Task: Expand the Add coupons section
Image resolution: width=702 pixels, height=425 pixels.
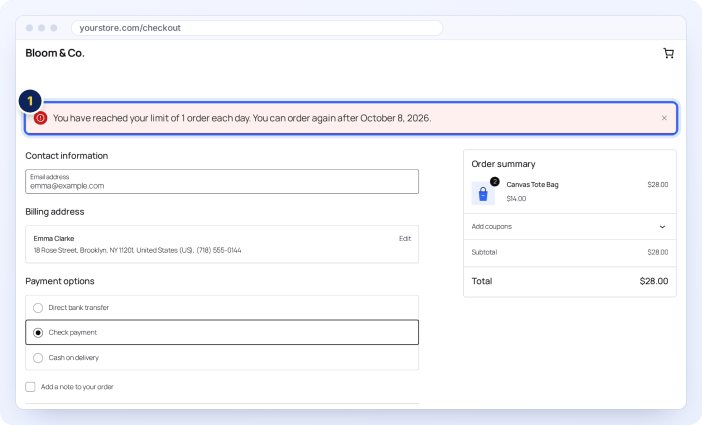Action: [x=569, y=227]
